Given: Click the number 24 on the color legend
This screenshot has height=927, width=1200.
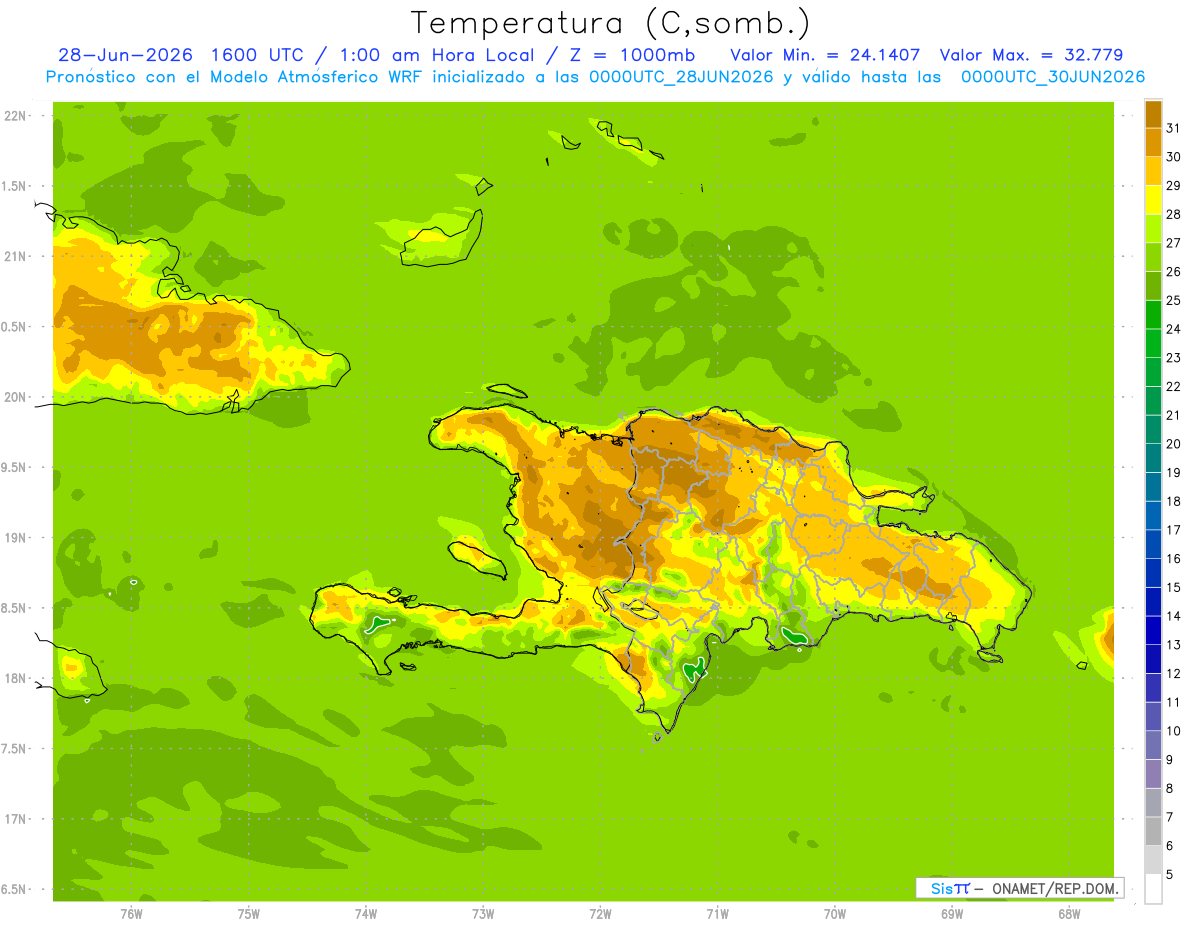Looking at the screenshot, I should tap(1173, 329).
